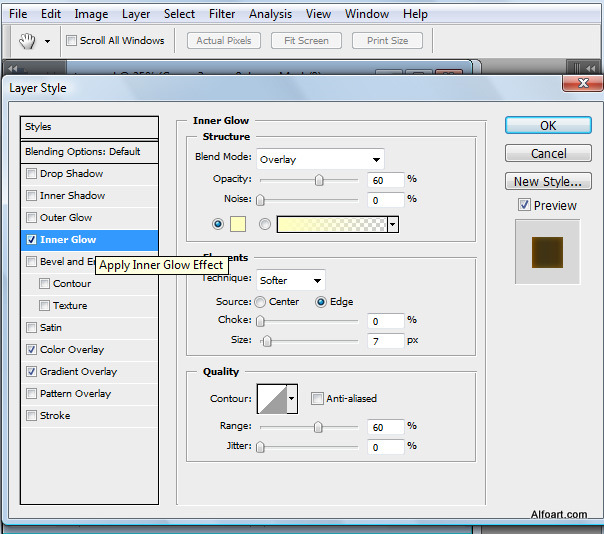Click the solid glow color swatch
The width and height of the screenshot is (604, 534).
[x=239, y=225]
